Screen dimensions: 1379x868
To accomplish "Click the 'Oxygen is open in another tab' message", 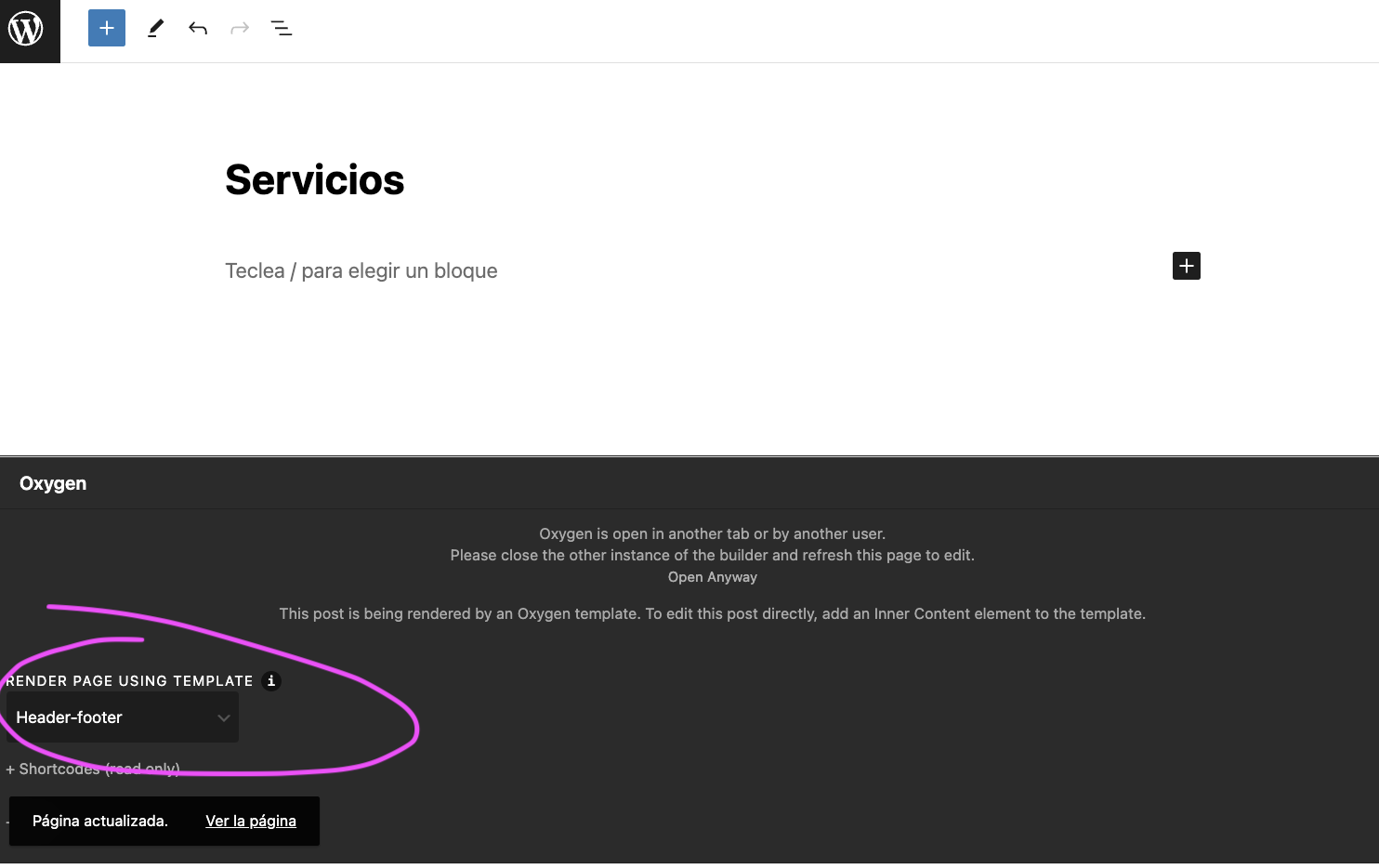I will pos(712,534).
